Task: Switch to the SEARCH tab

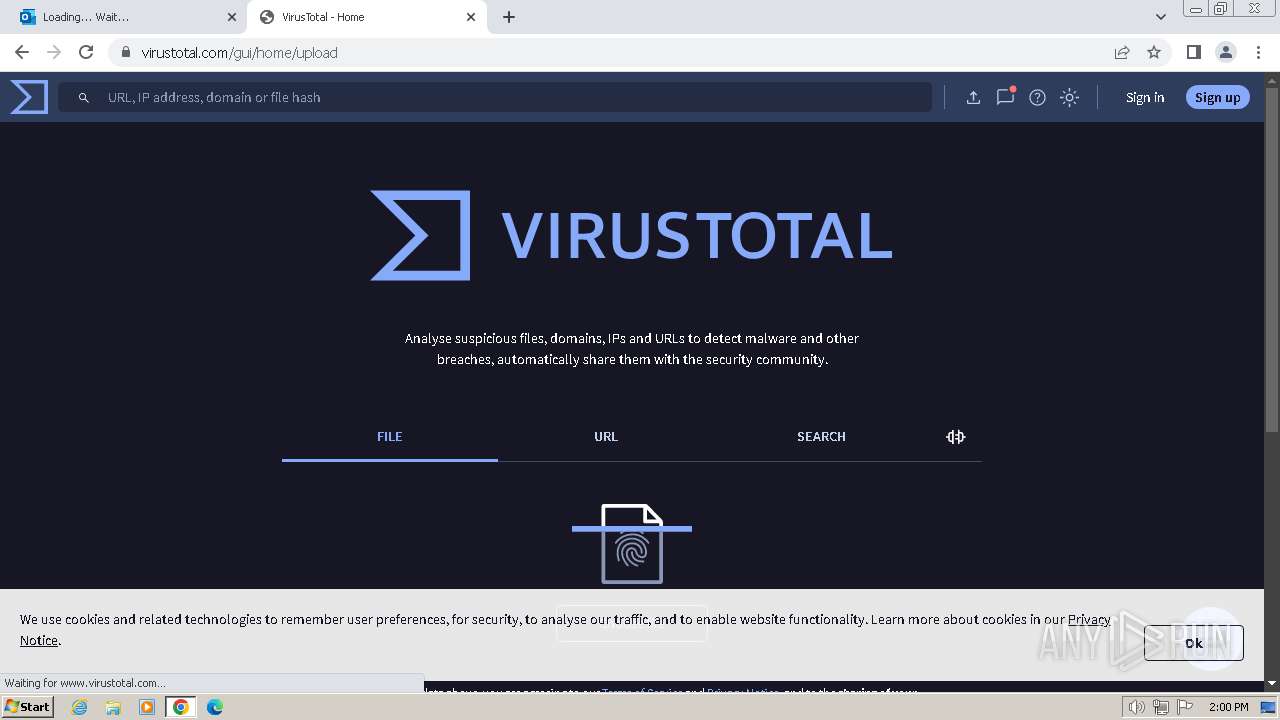Action: [821, 437]
